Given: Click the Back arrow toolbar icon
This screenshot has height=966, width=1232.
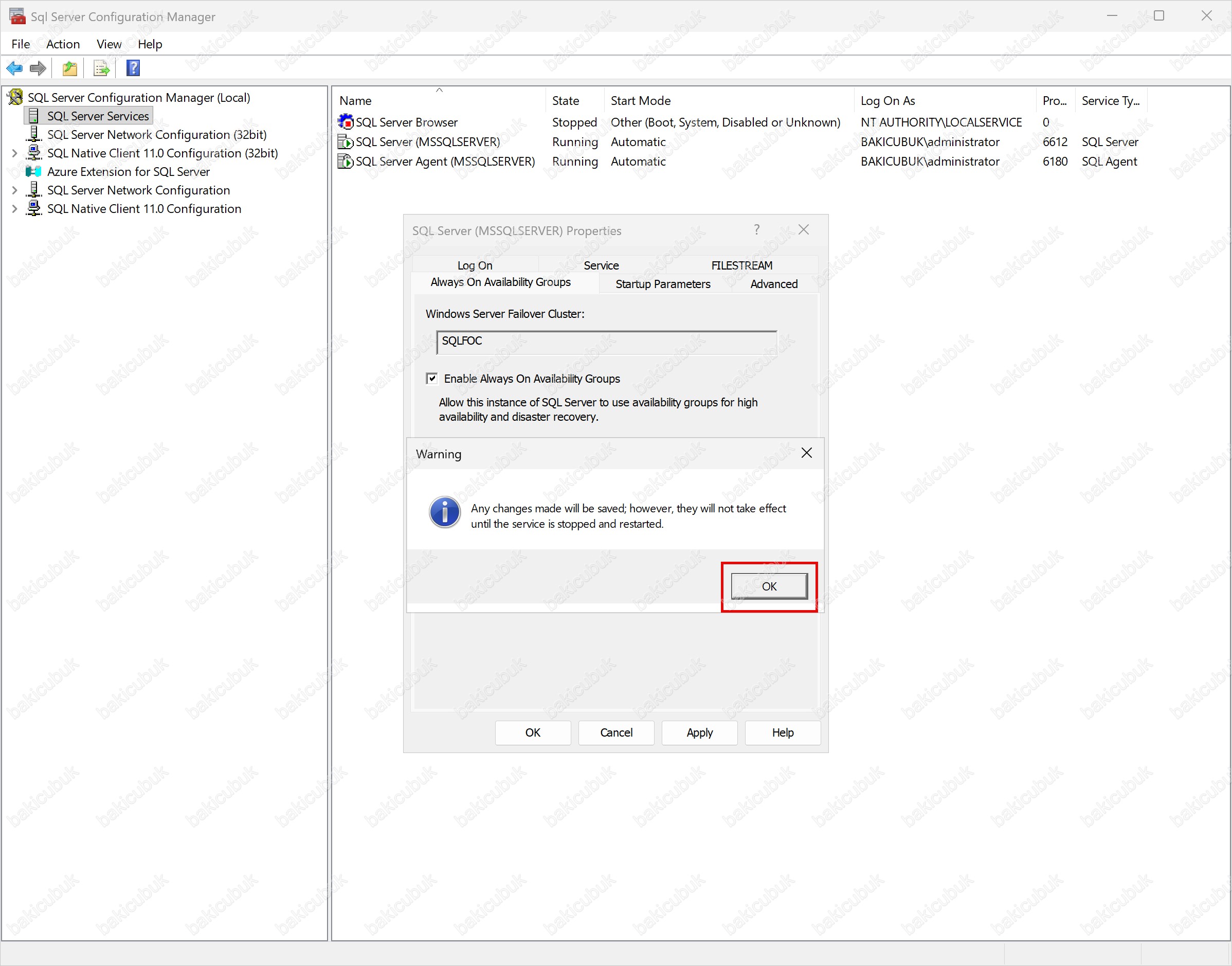Looking at the screenshot, I should pos(14,68).
